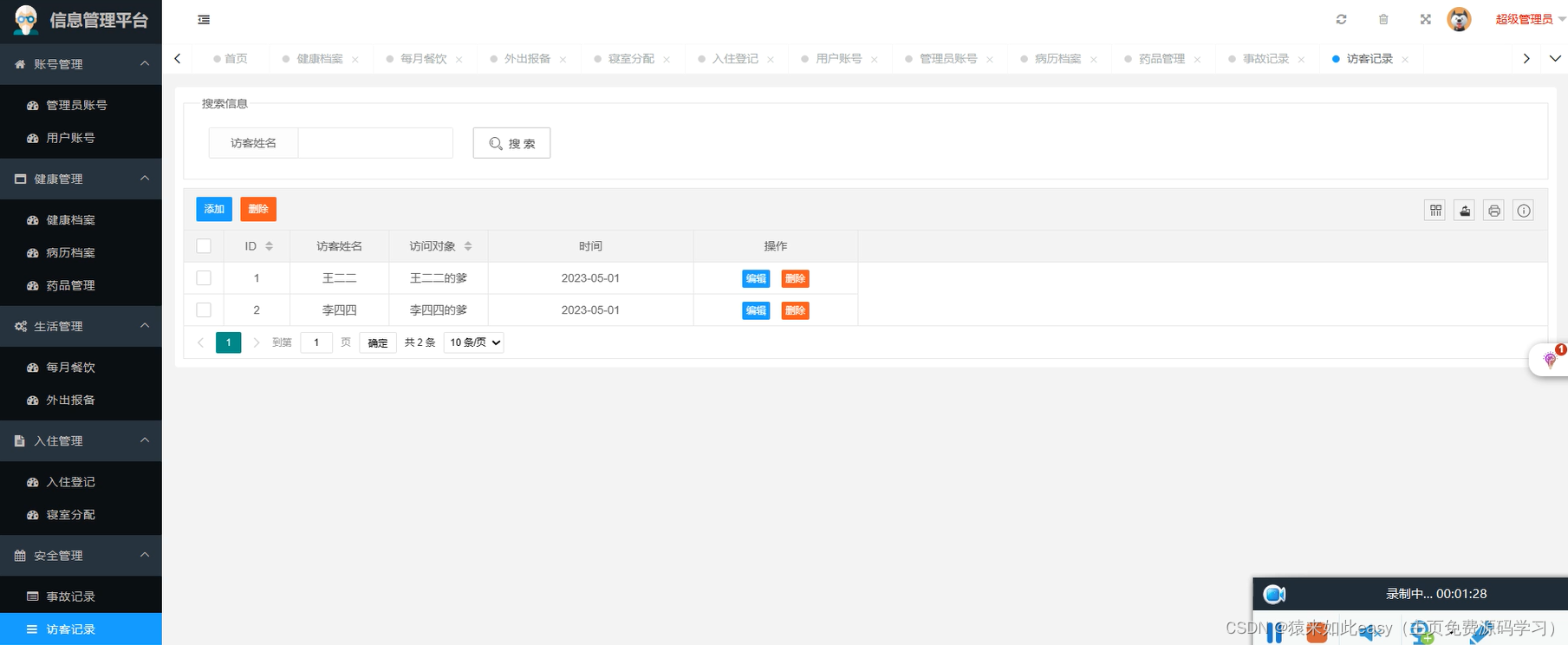Open 事故记录 in the sidebar
The image size is (1568, 645).
coord(81,596)
